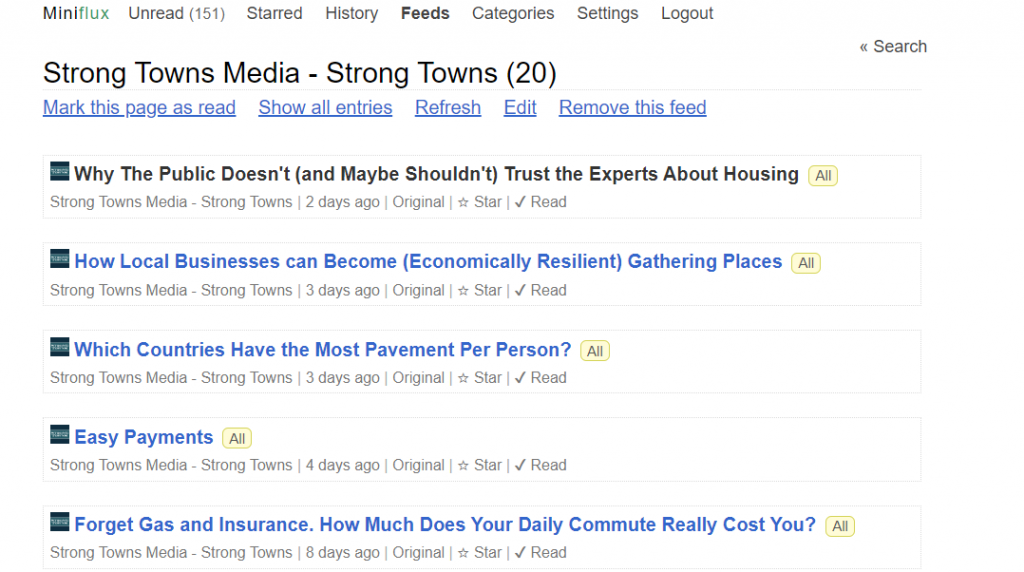Open the Unread (151) menu item
1024x572 pixels.
[x=176, y=14]
